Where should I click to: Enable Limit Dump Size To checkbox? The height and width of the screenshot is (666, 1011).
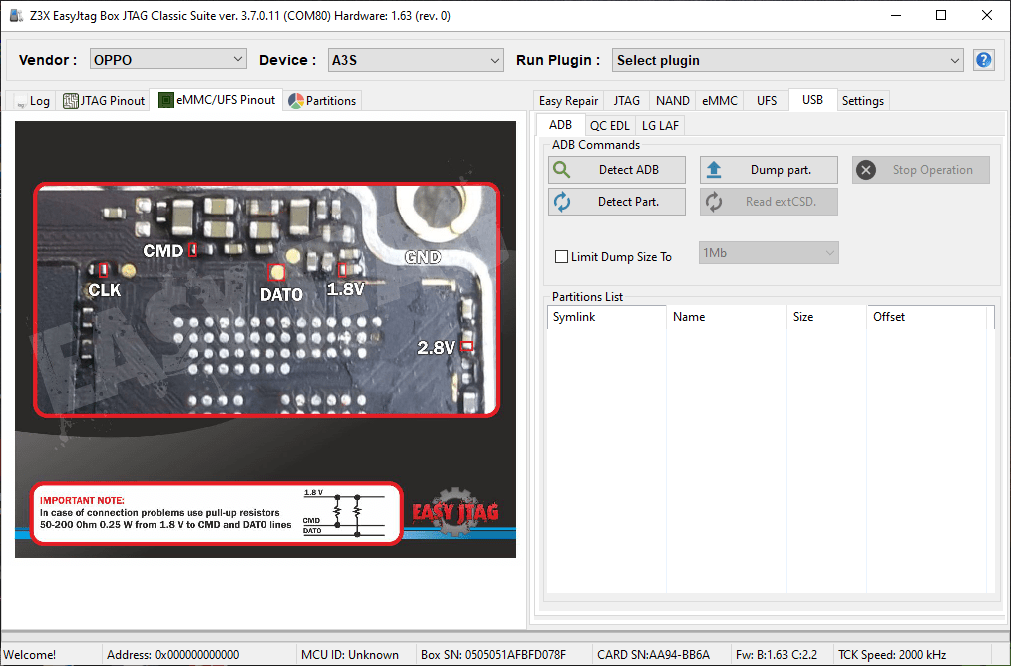tap(562, 257)
